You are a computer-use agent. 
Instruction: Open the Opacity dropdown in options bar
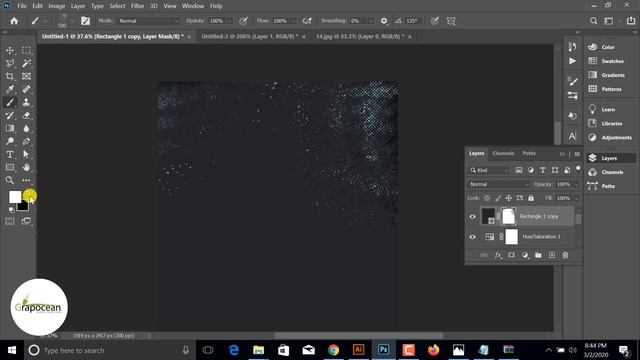(230, 21)
